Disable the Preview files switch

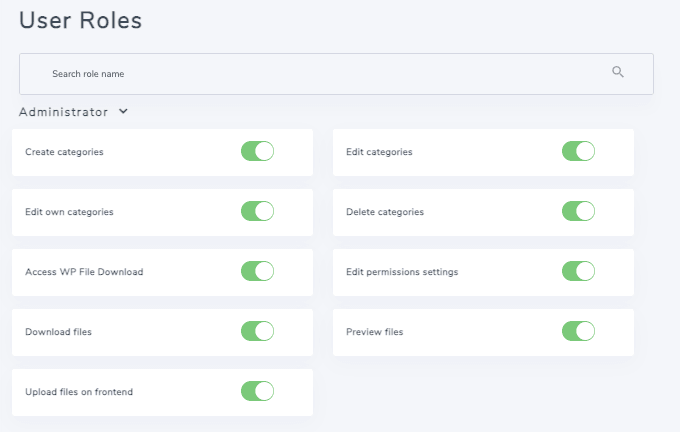578,331
